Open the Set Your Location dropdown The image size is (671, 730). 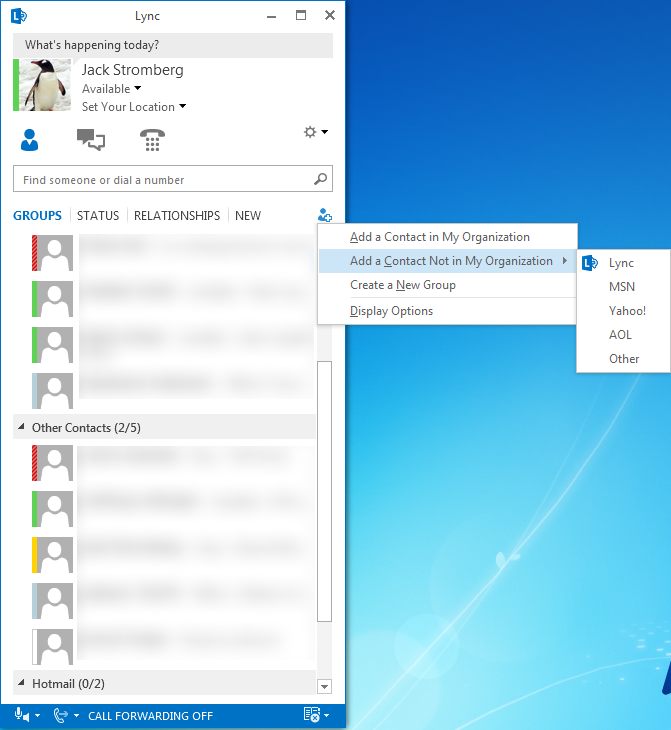tap(134, 107)
